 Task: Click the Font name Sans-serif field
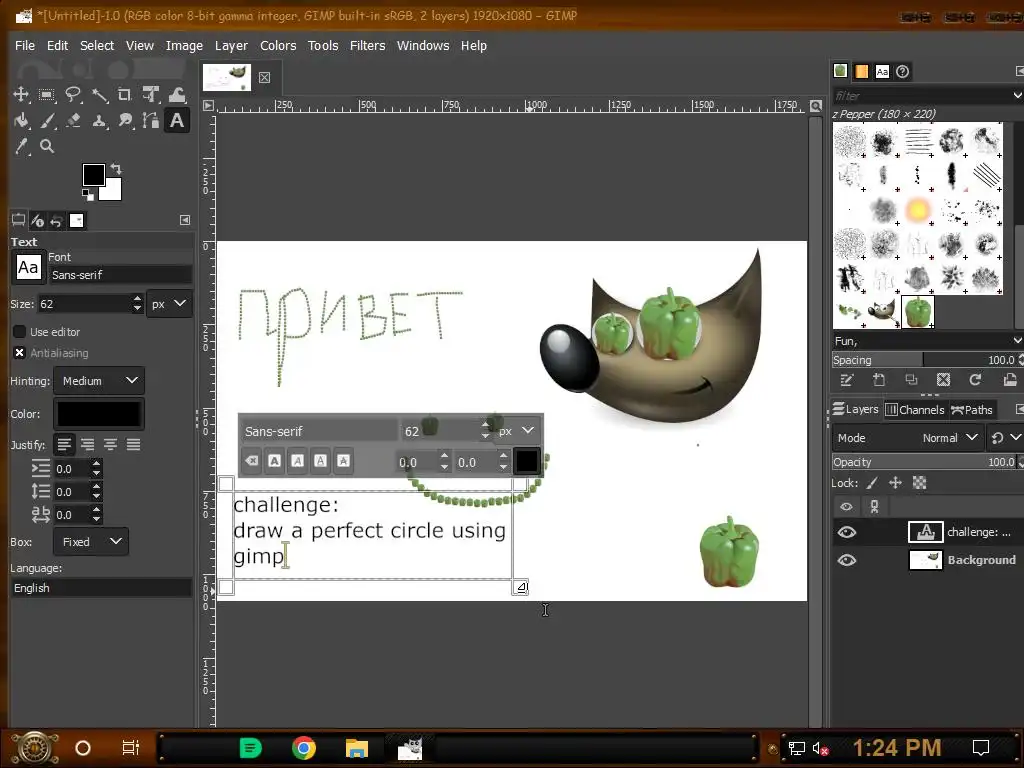click(x=121, y=275)
